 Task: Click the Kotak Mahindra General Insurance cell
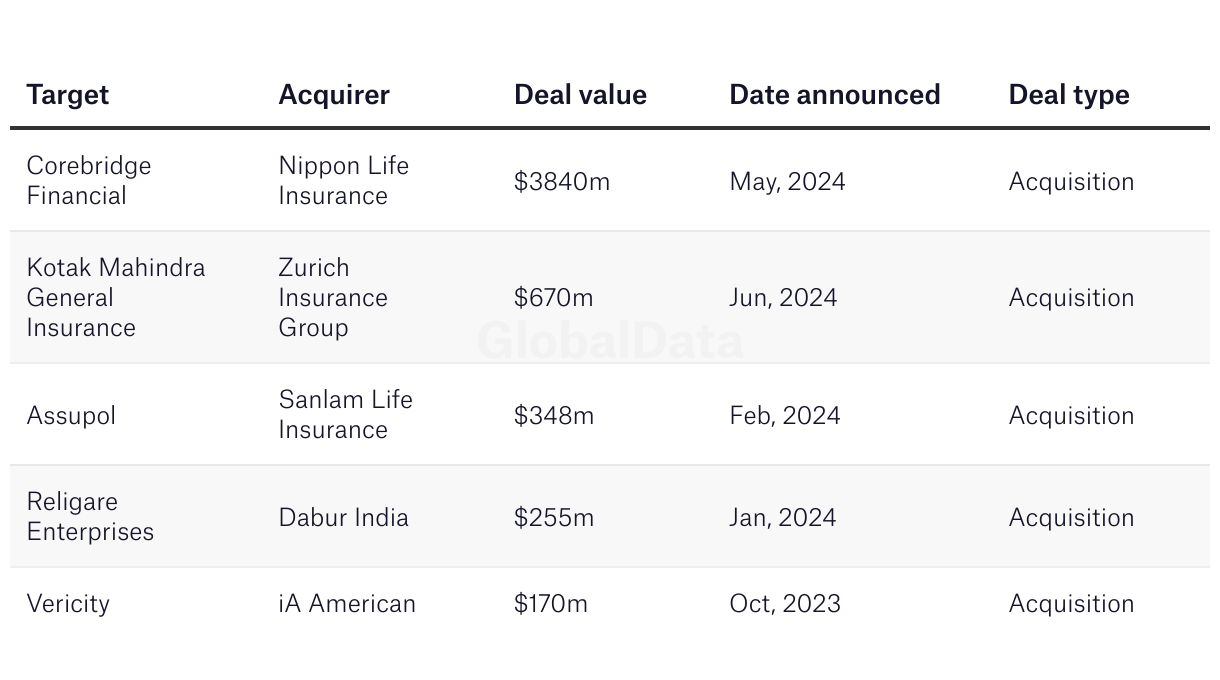tap(115, 297)
